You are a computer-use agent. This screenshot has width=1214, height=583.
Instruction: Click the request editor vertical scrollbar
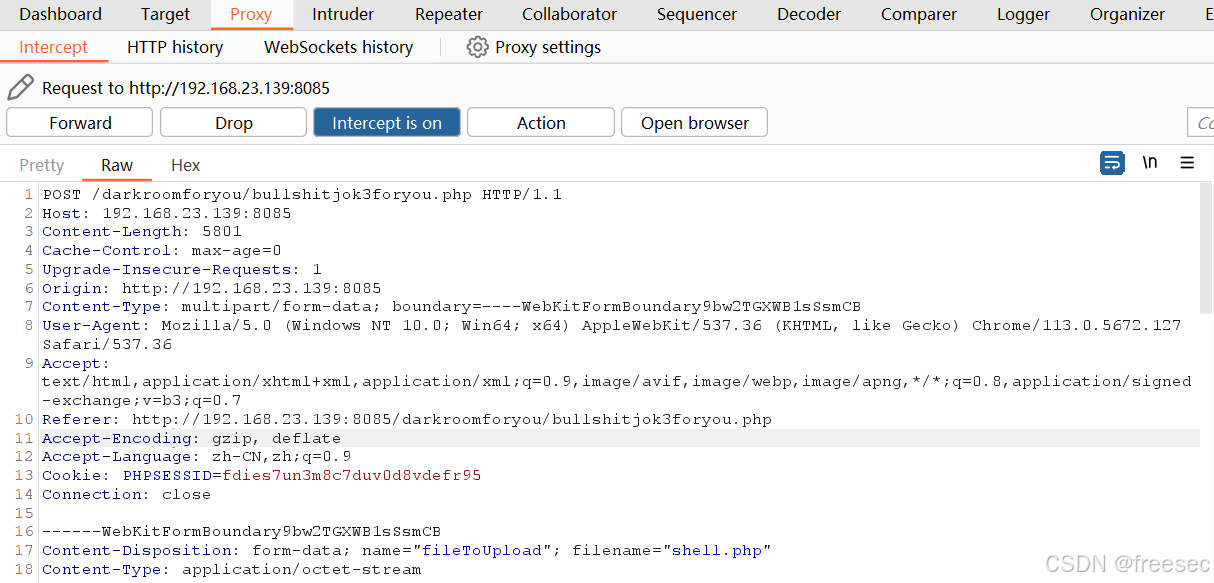tap(1206, 247)
